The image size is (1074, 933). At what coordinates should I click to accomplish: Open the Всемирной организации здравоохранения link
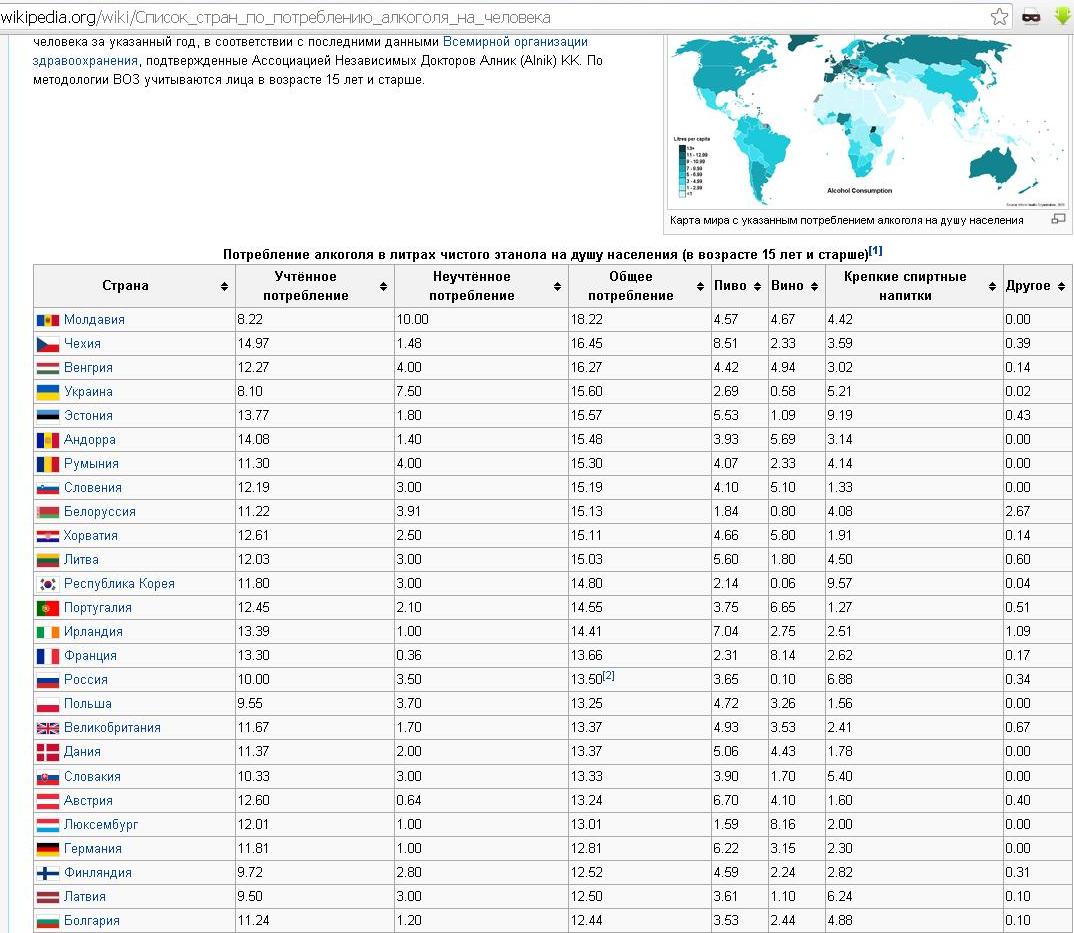(x=310, y=51)
